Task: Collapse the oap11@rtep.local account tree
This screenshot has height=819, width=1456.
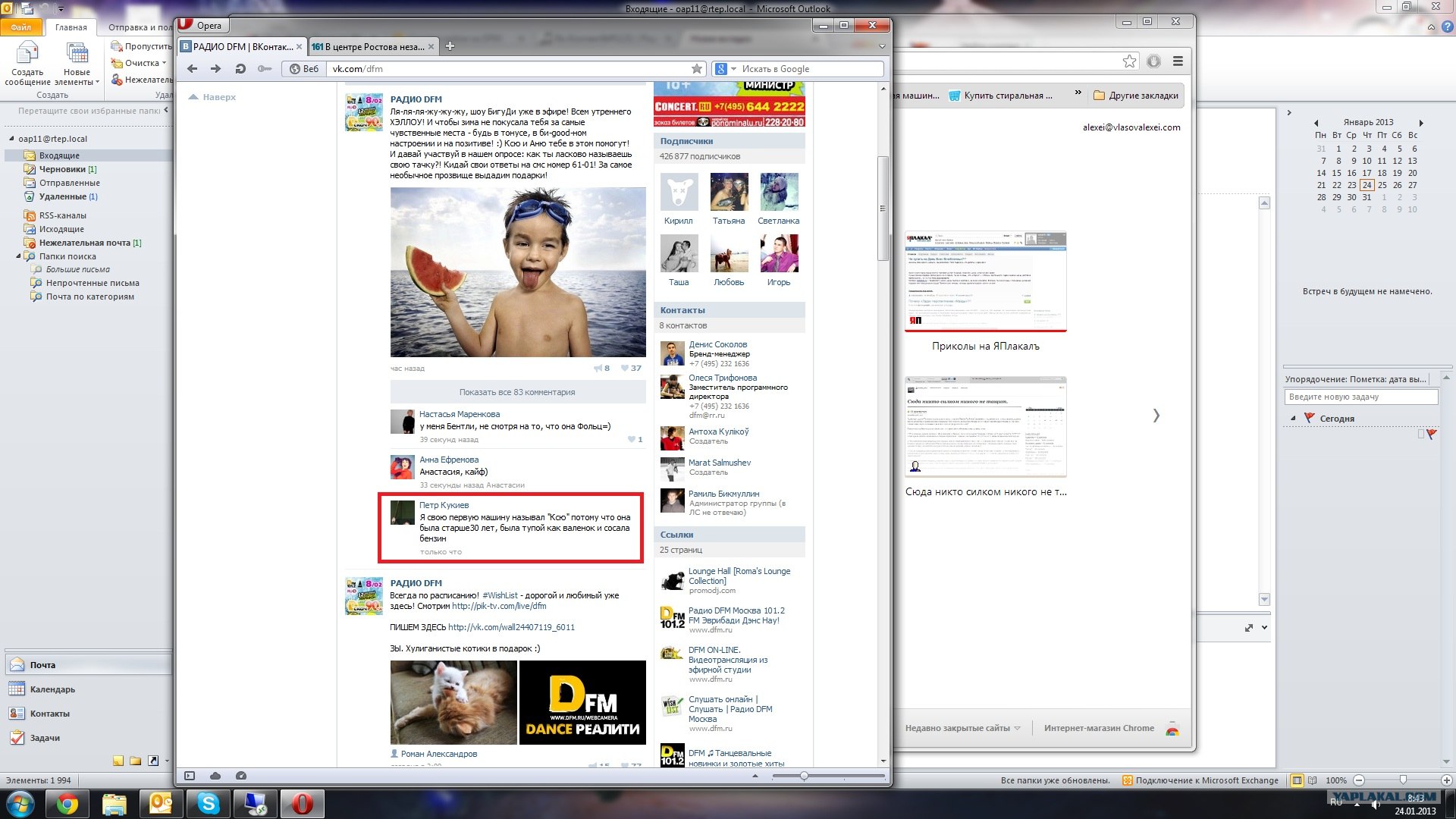Action: coord(11,139)
